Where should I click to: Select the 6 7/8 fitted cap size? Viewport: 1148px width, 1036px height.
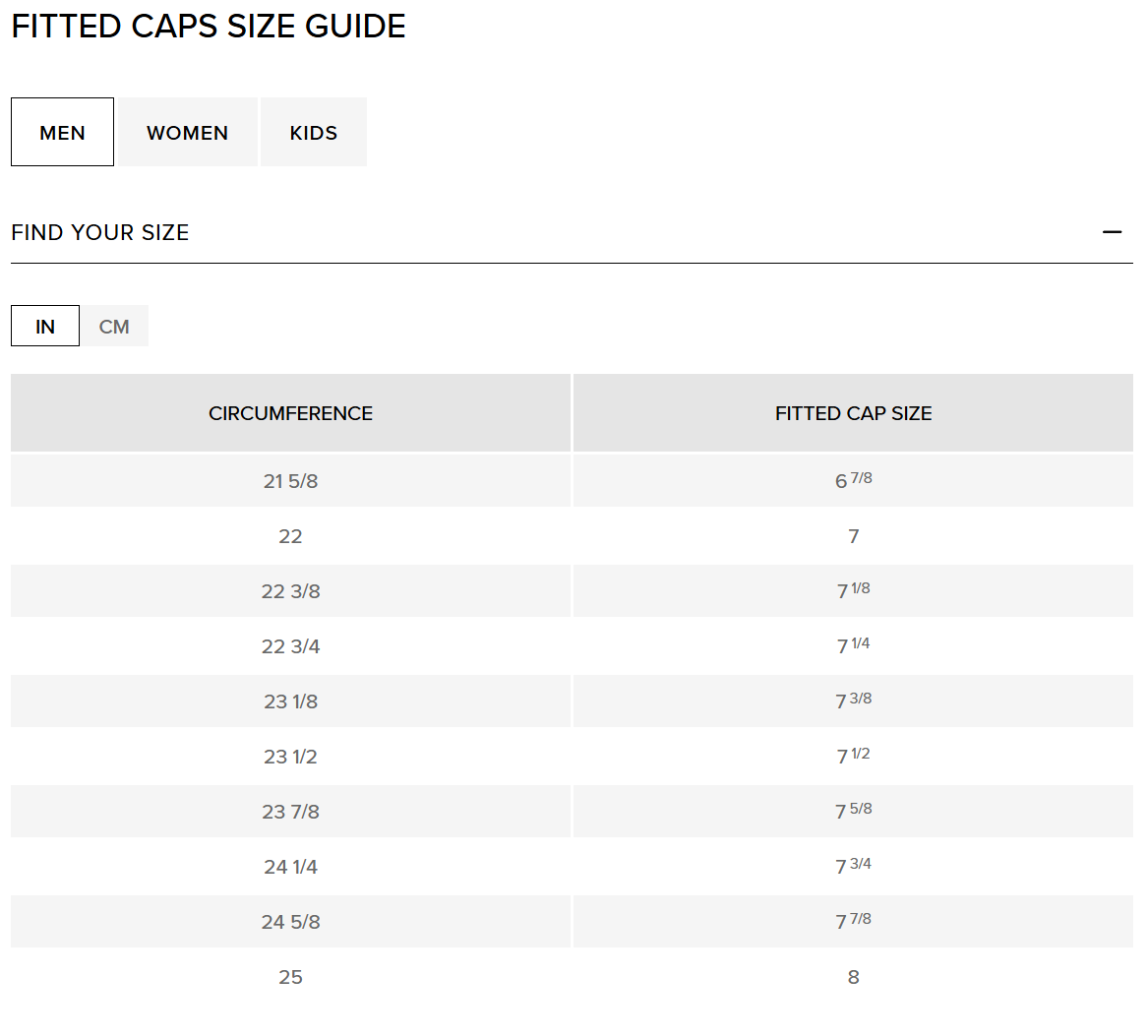click(x=853, y=480)
